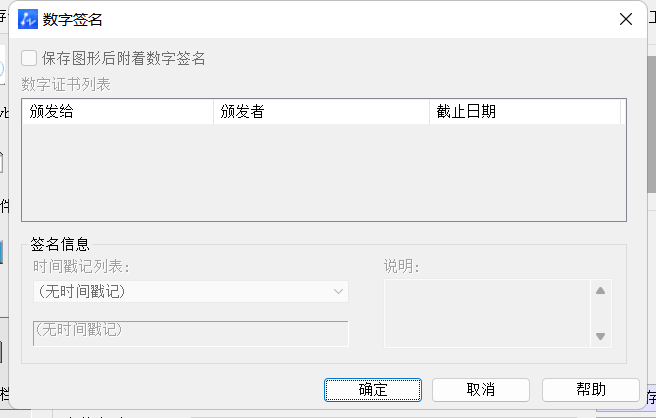Viewport: 656px width, 418px height.
Task: Enable 保存图形后附着数字签名 checkbox
Action: (x=29, y=58)
